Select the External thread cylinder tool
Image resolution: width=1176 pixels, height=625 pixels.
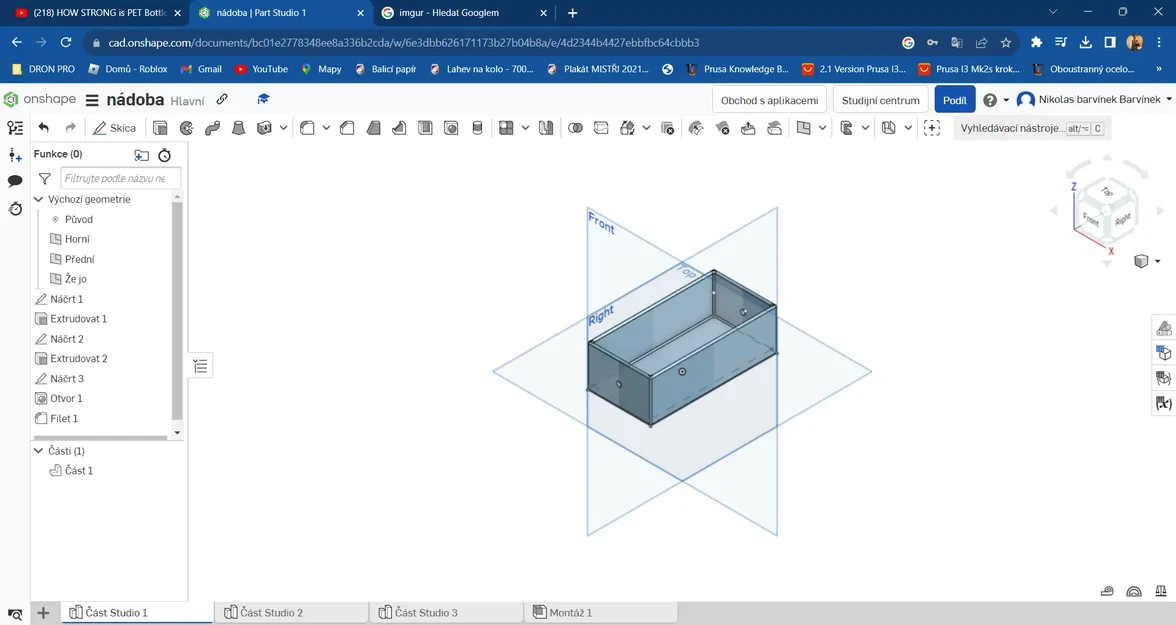tap(477, 128)
